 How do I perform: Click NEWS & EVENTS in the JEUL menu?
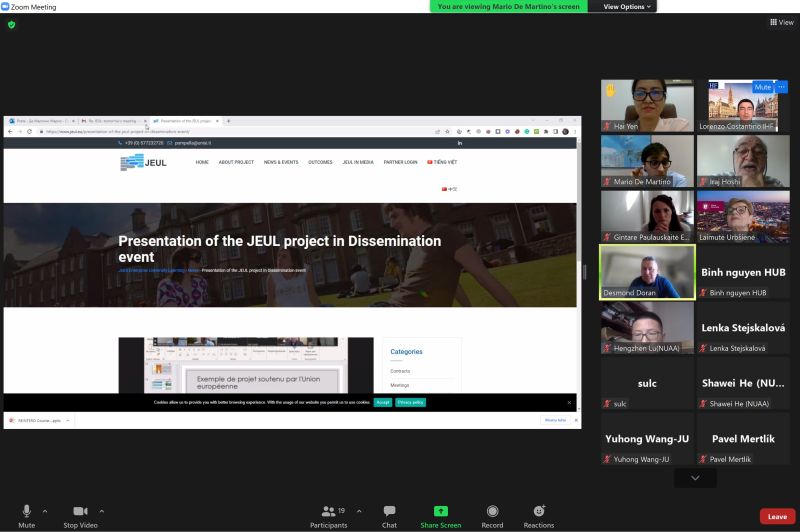click(x=281, y=162)
